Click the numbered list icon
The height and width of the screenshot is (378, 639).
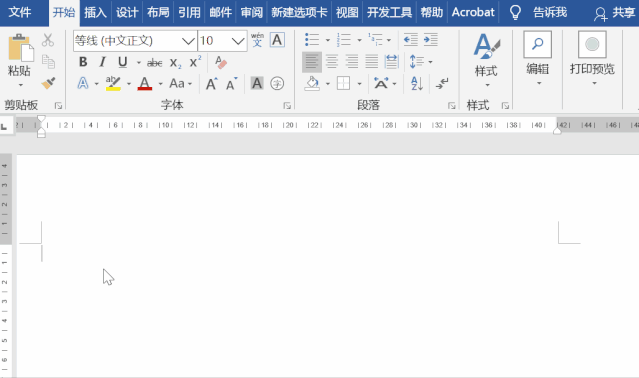point(344,40)
